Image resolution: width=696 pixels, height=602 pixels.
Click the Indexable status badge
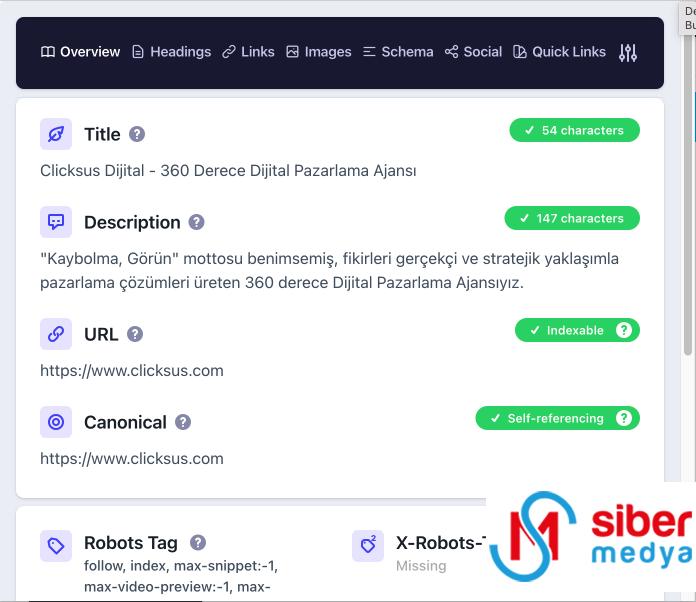coord(577,330)
